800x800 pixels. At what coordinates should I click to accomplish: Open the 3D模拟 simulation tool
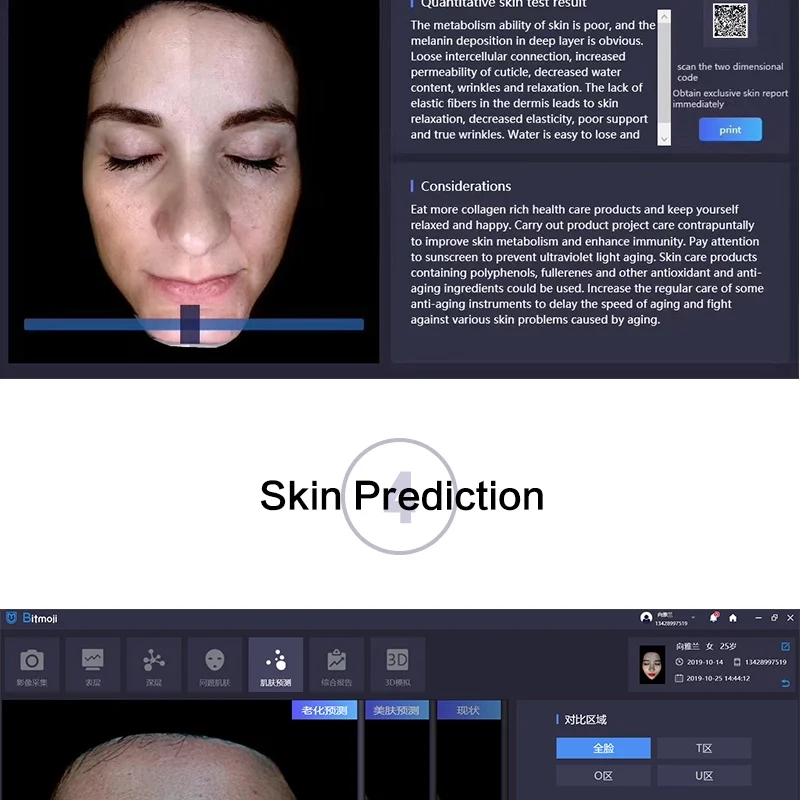point(397,664)
